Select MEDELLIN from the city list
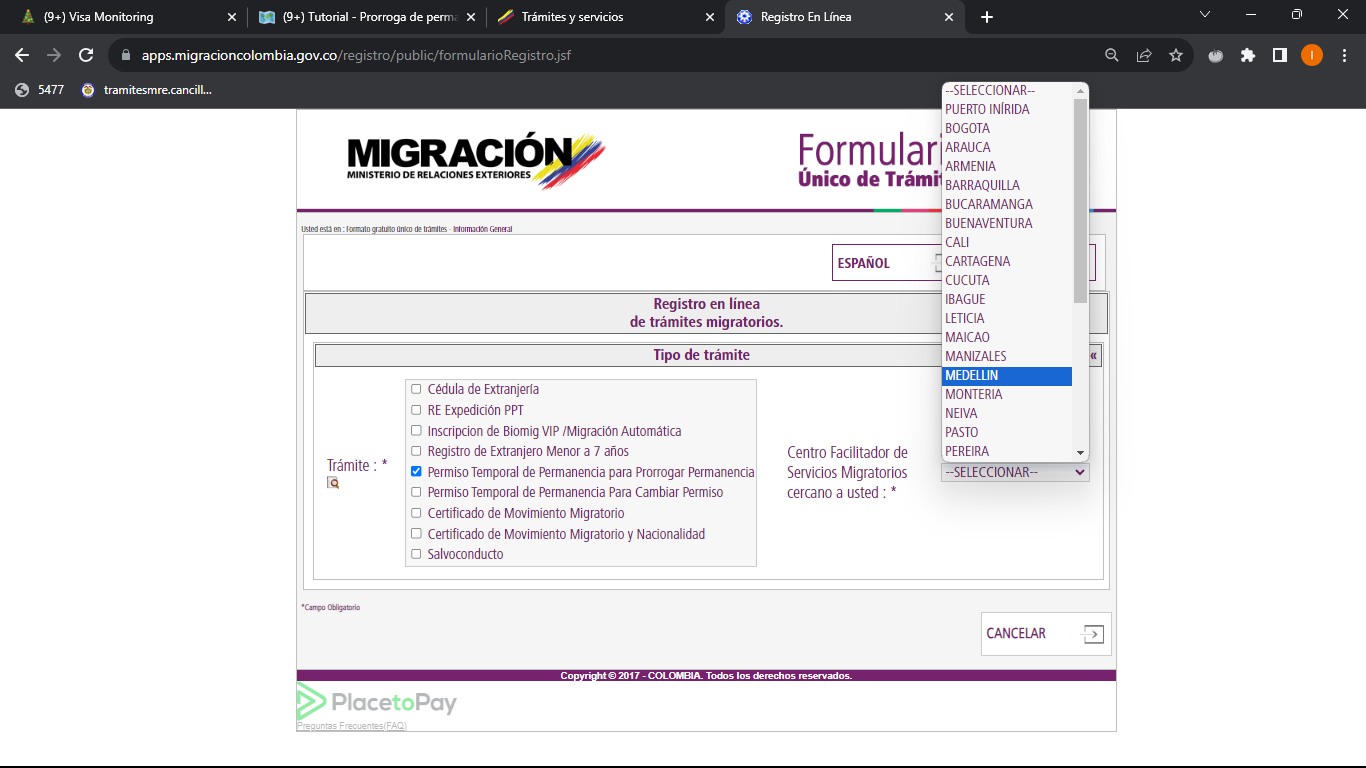This screenshot has width=1366, height=768. click(x=1006, y=375)
